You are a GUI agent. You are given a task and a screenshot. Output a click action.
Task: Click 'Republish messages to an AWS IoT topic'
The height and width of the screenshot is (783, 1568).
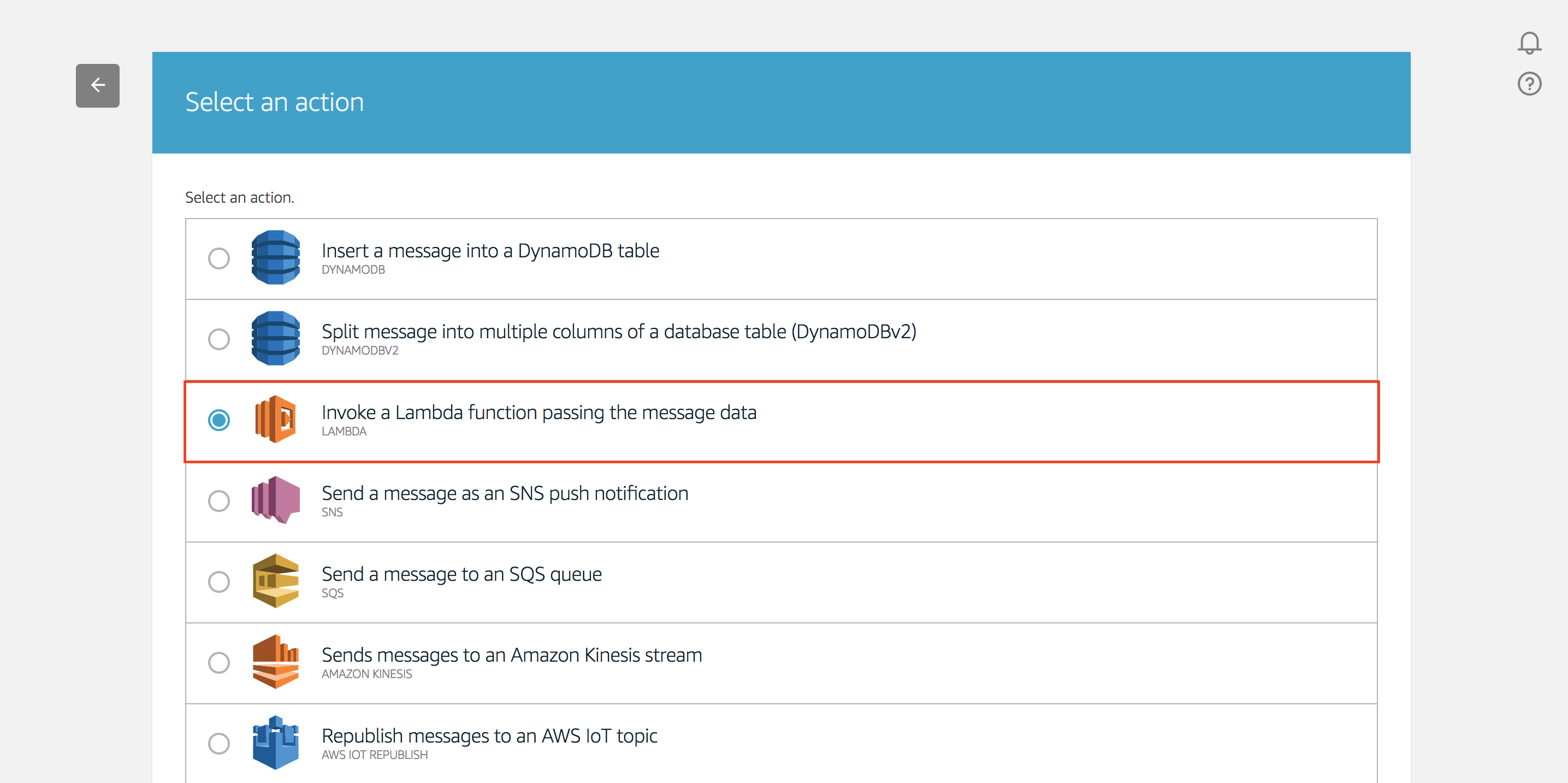489,736
